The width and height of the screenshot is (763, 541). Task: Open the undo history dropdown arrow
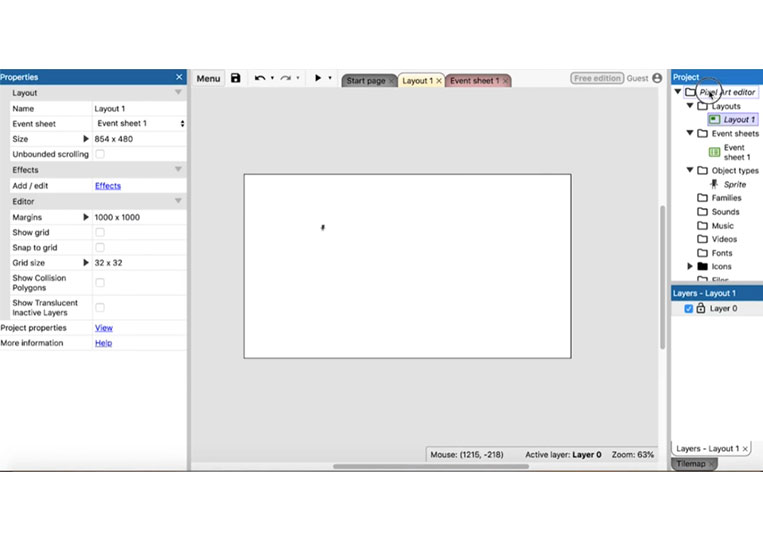[x=272, y=78]
